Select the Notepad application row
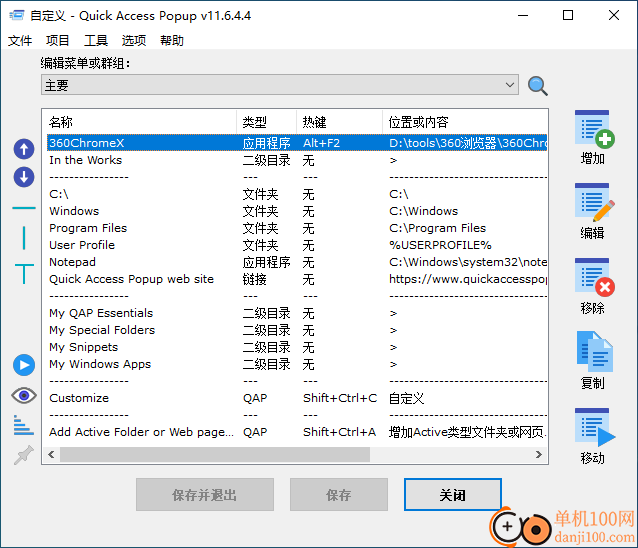 click(297, 262)
